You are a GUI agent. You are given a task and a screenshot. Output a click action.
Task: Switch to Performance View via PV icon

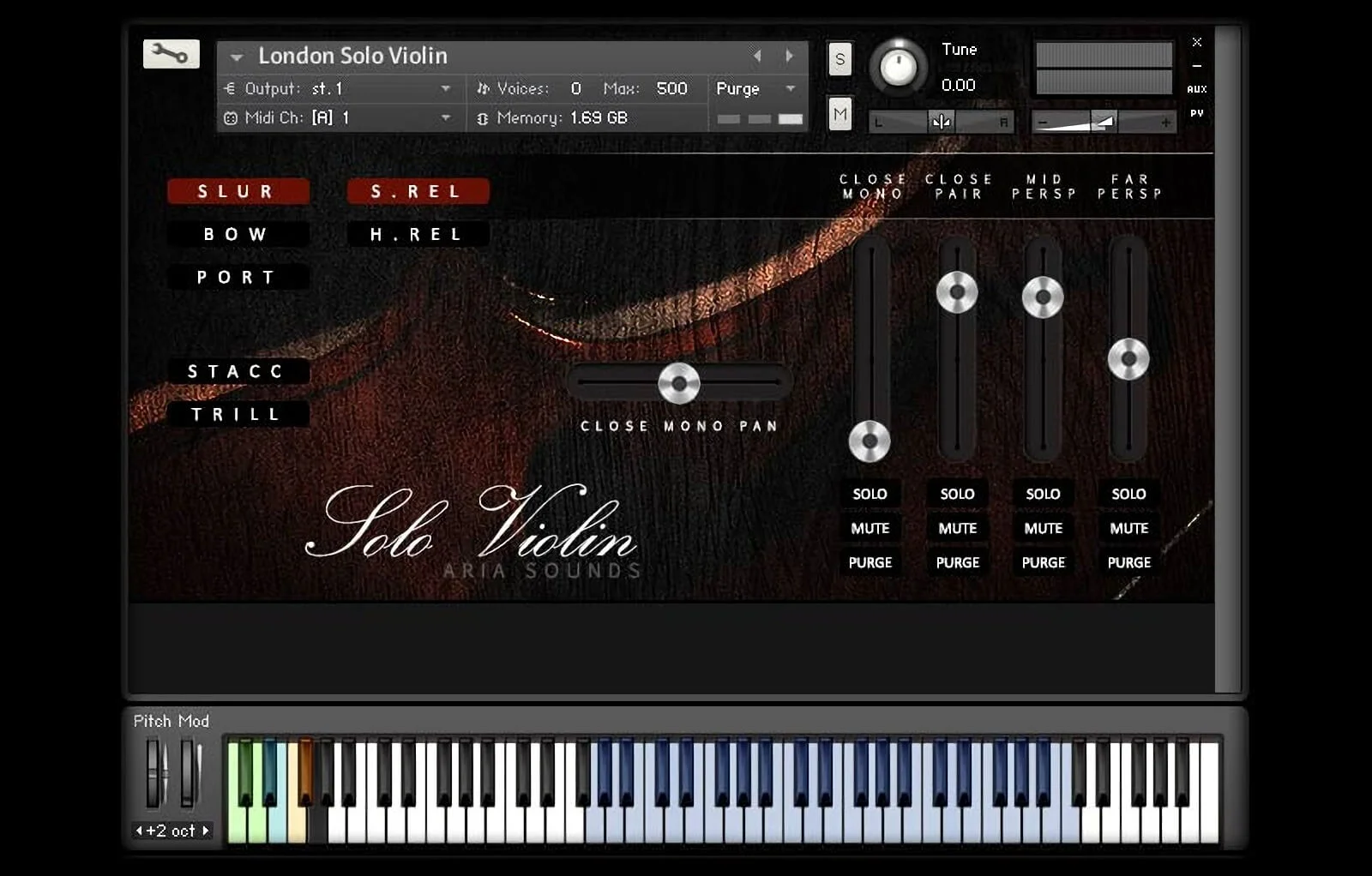coord(1197,111)
